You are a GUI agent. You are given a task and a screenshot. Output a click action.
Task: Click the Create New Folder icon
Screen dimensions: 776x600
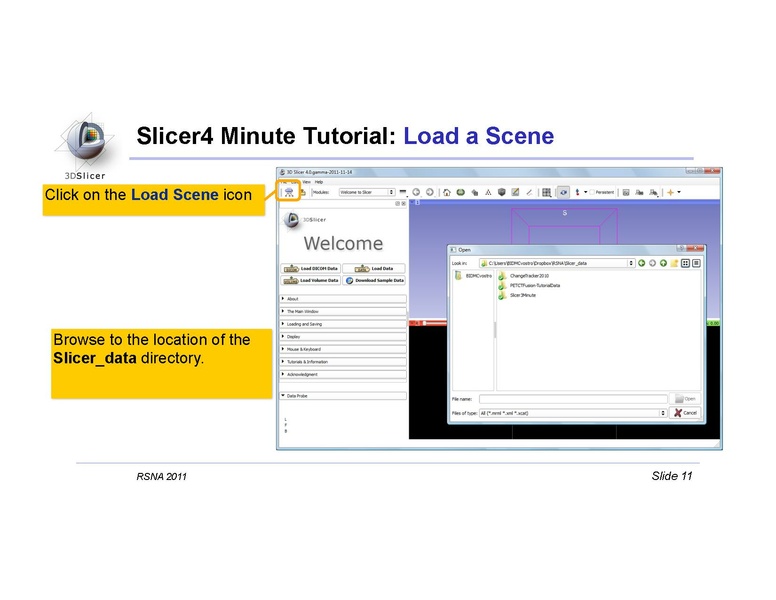coord(674,263)
